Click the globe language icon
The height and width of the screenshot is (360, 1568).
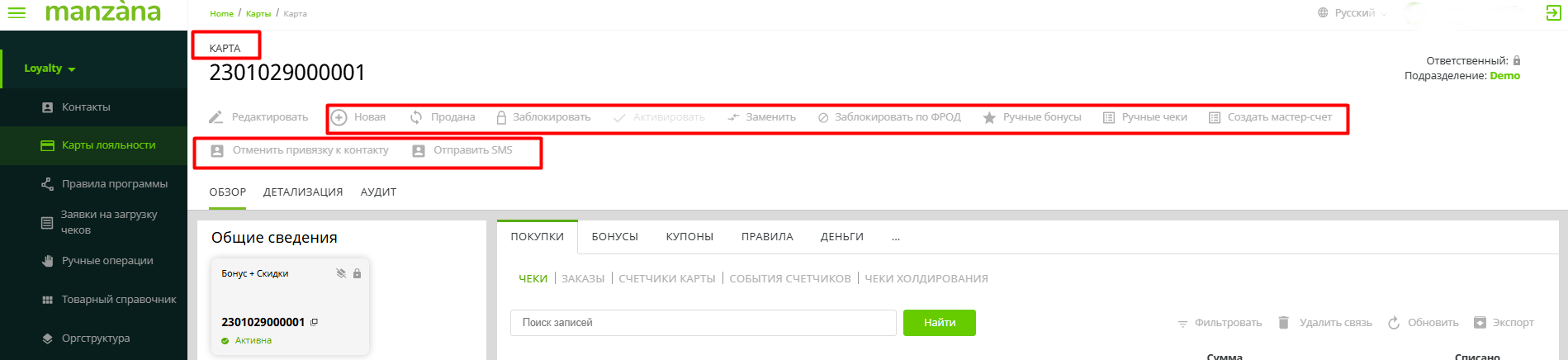(1323, 13)
